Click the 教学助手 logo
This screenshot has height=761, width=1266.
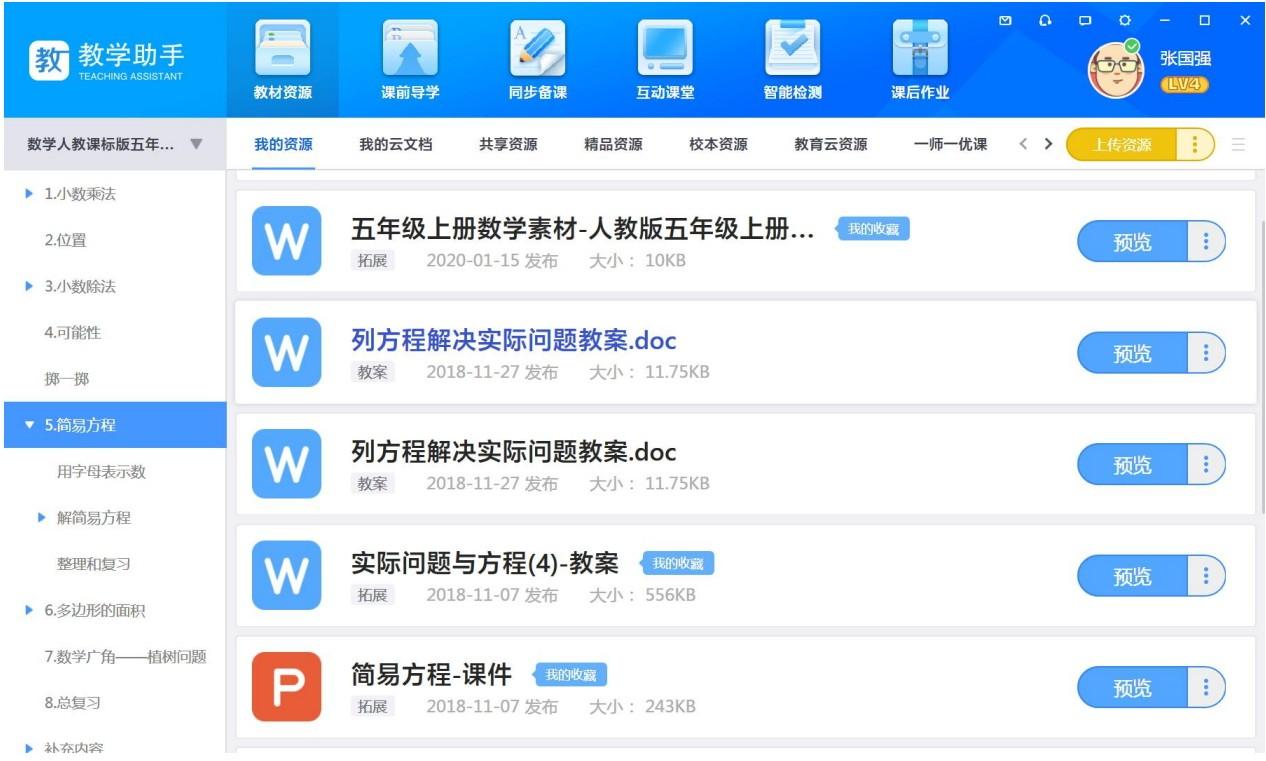point(107,60)
